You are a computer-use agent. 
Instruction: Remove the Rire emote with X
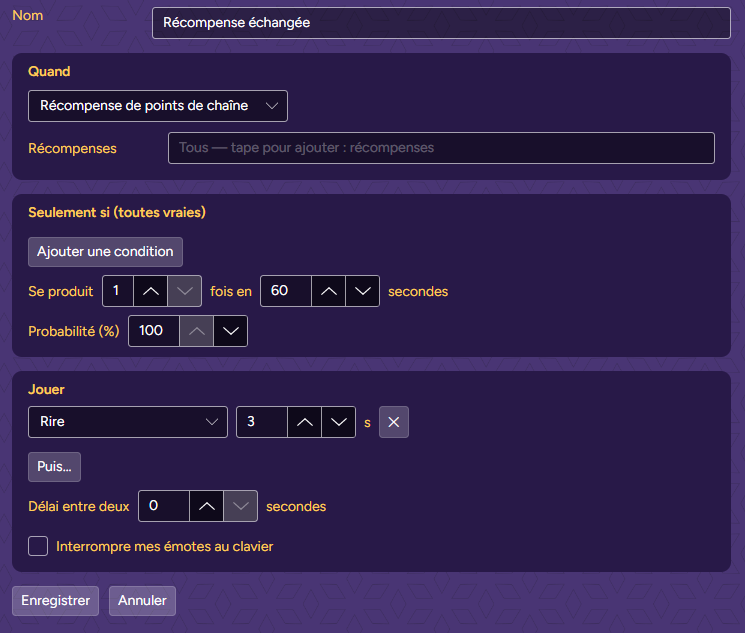tap(393, 422)
